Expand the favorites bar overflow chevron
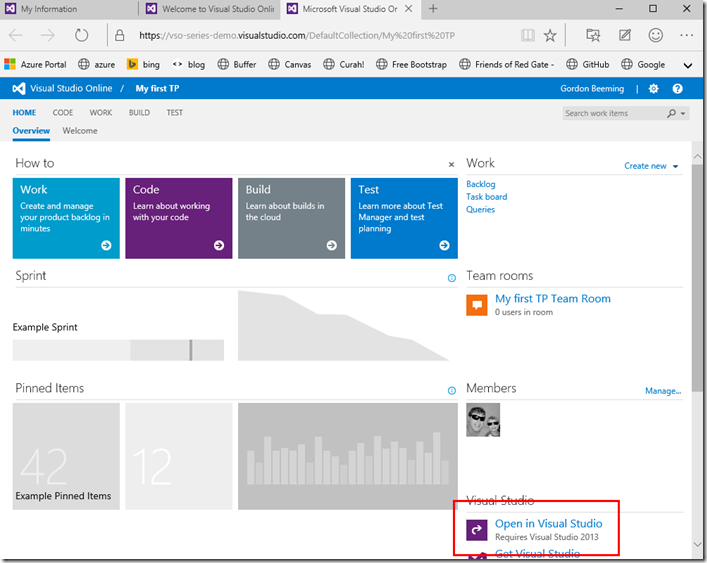Image resolution: width=707 pixels, height=563 pixels. pyautogui.click(x=688, y=65)
